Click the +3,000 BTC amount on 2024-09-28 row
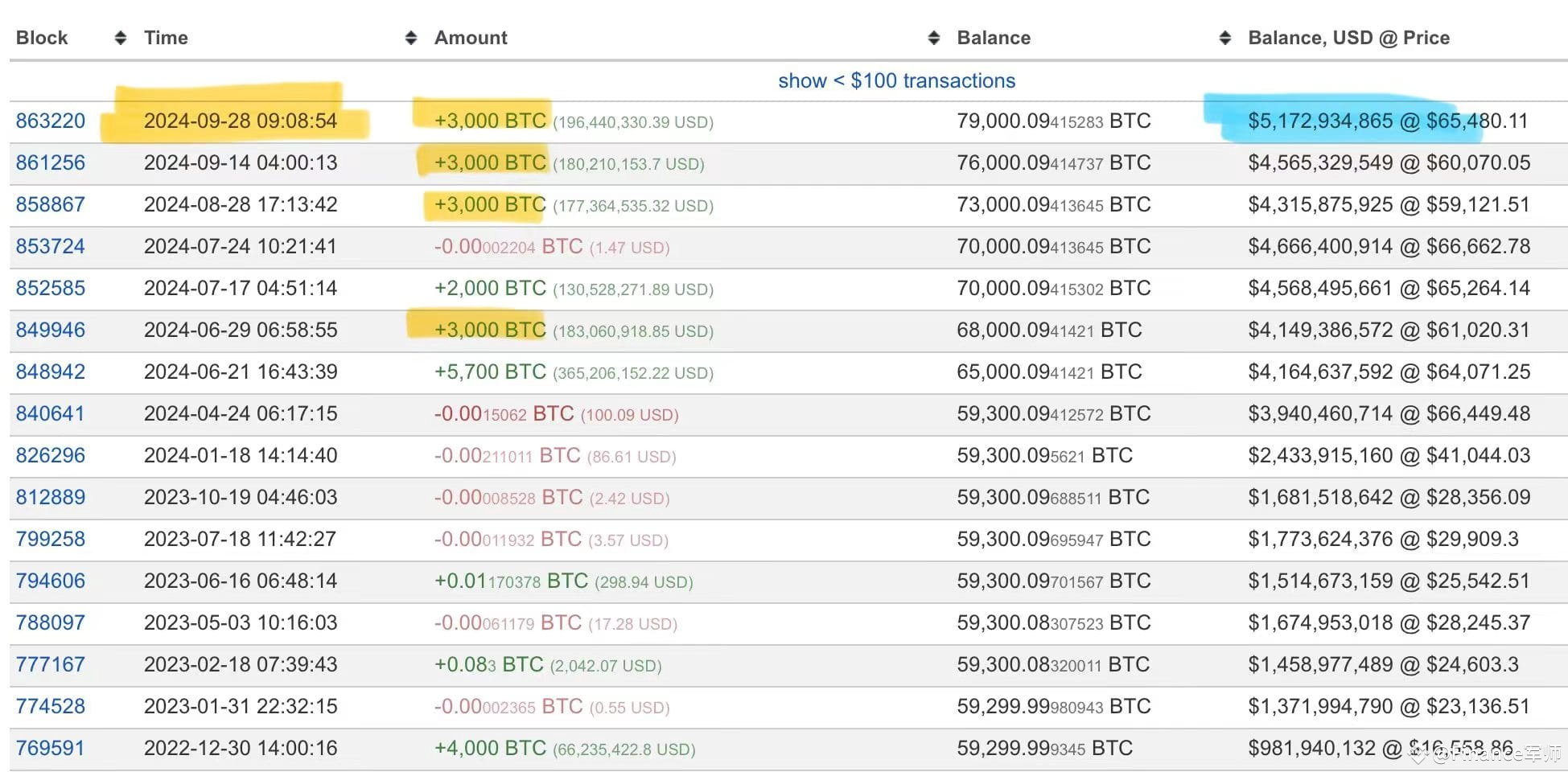The image size is (1568, 772). click(x=490, y=121)
